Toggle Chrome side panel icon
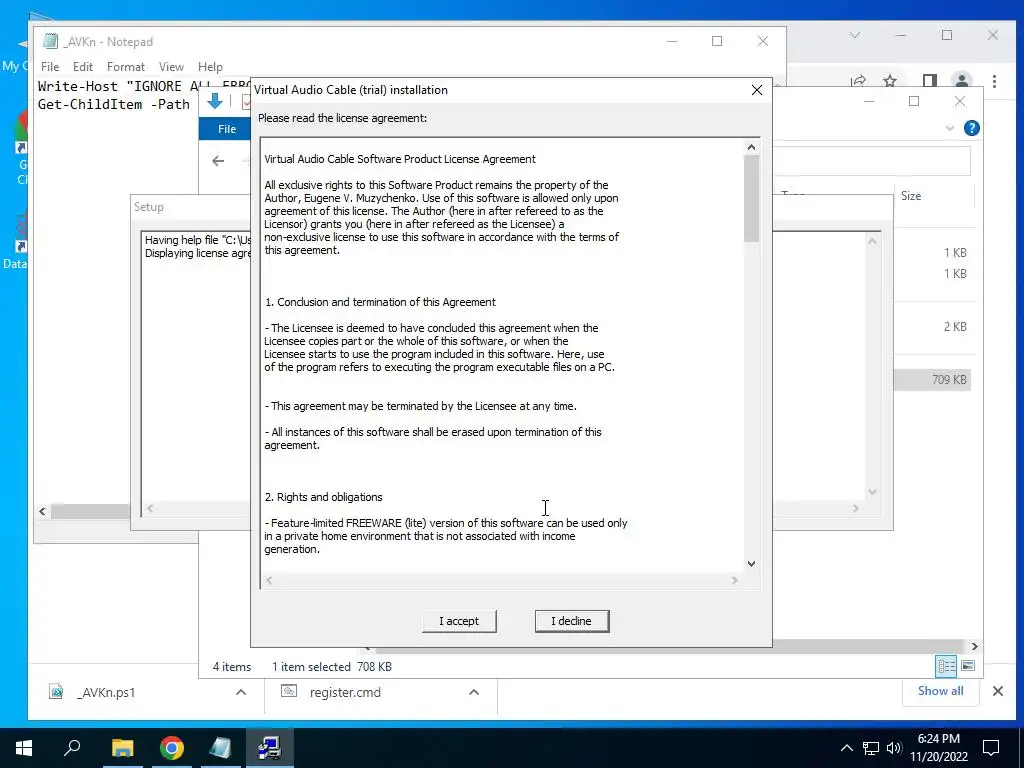Viewport: 1024px width, 768px height. [929, 81]
